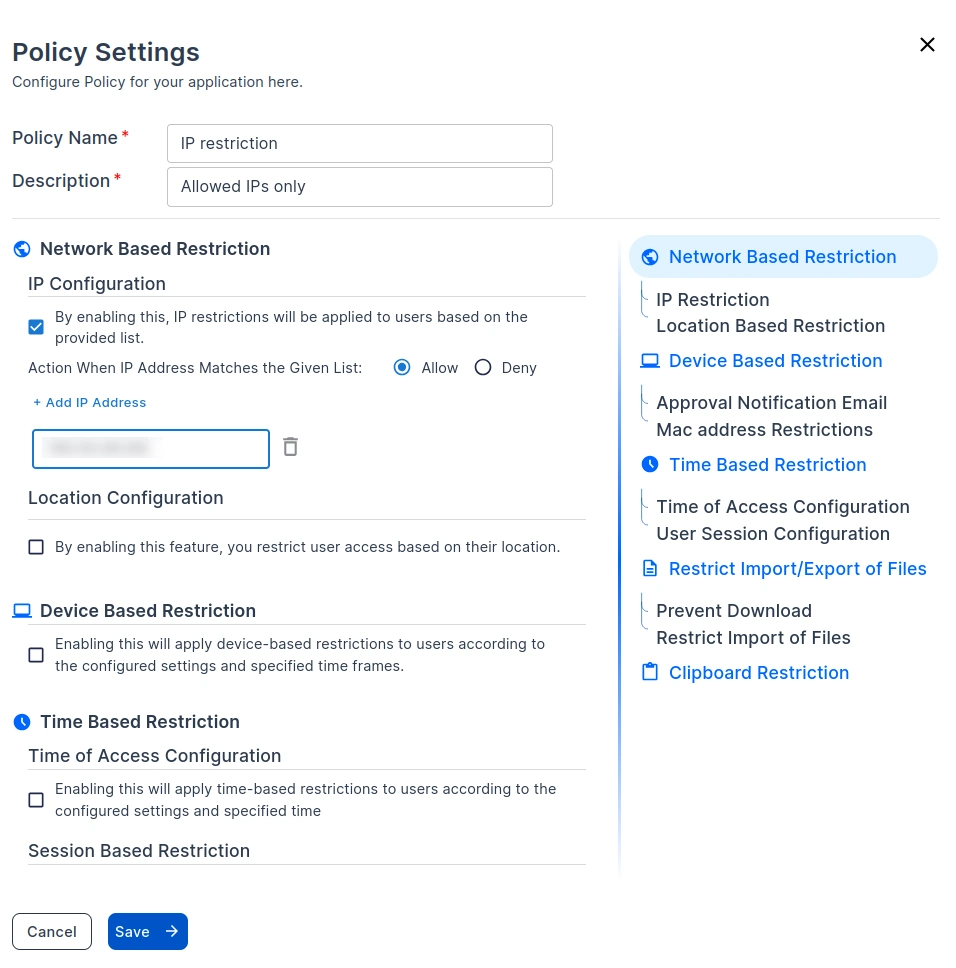Save the policy settings
The width and height of the screenshot is (956, 968).
pyautogui.click(x=148, y=931)
